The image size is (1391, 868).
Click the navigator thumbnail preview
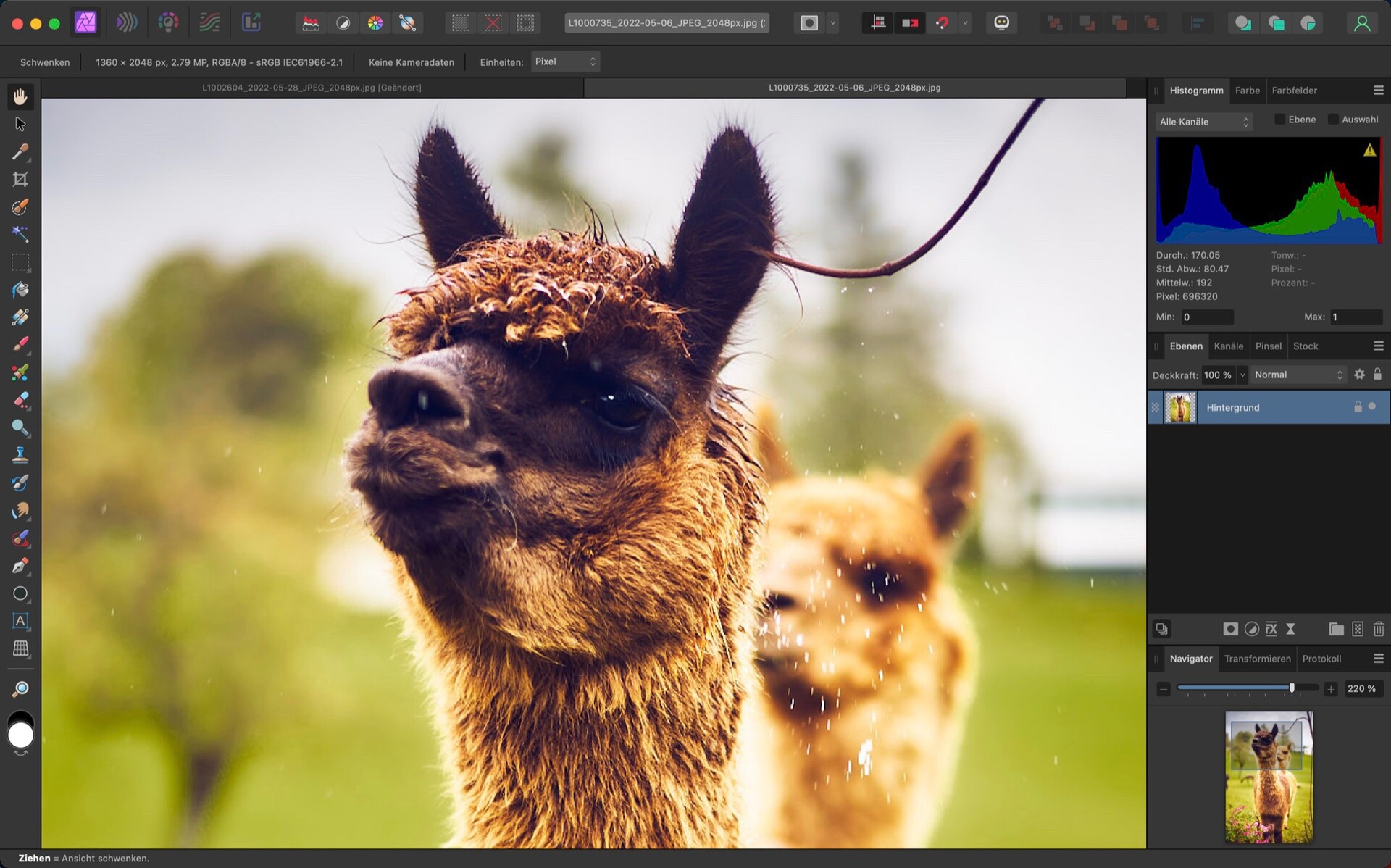[1268, 777]
